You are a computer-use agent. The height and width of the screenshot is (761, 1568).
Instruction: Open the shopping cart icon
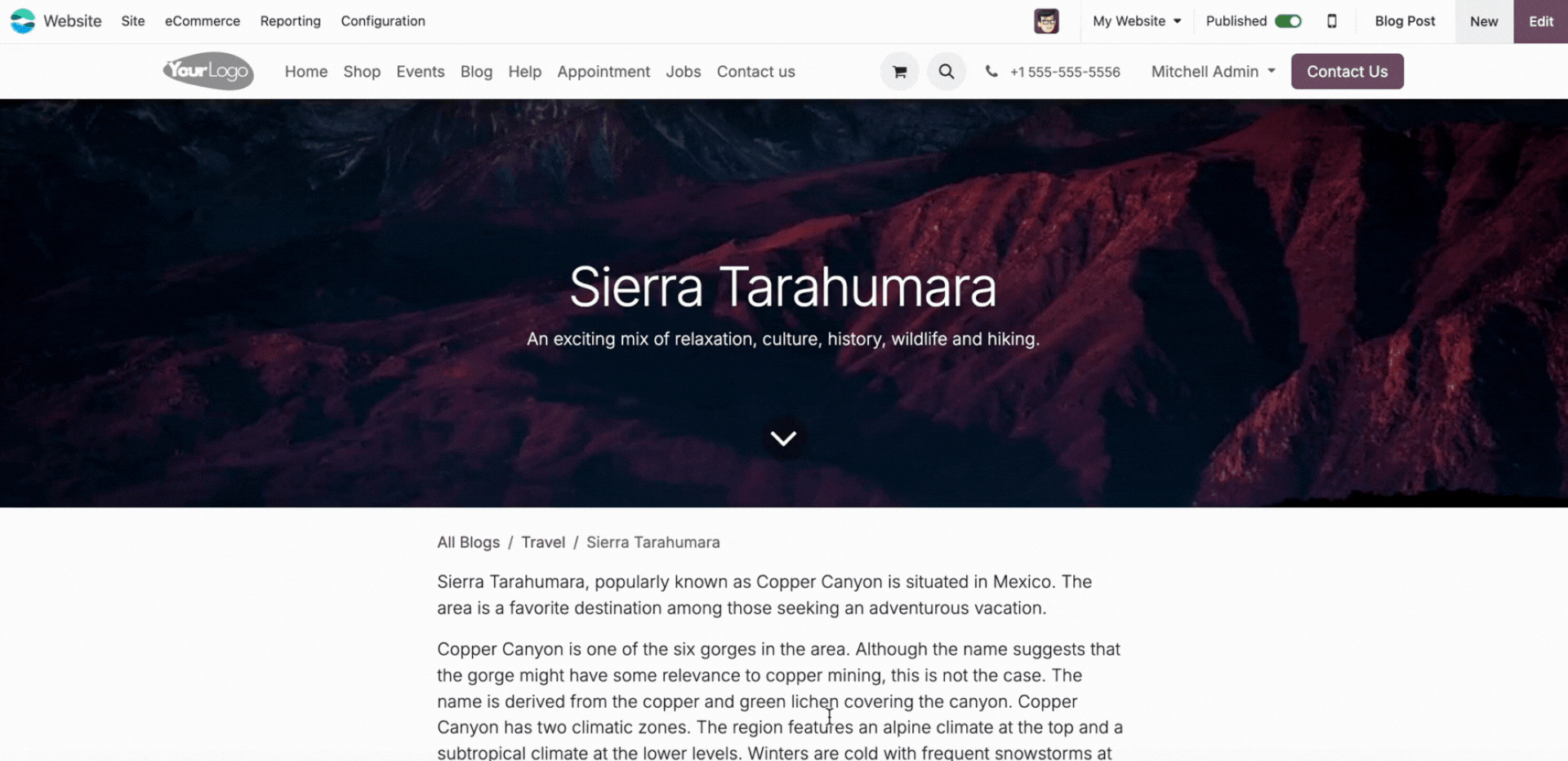click(x=899, y=72)
